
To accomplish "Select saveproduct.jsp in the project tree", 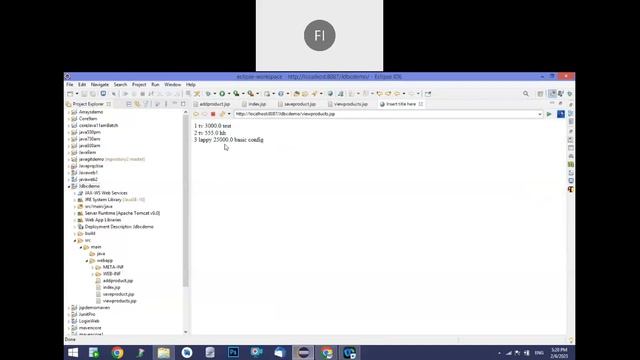I will click(x=118, y=294).
